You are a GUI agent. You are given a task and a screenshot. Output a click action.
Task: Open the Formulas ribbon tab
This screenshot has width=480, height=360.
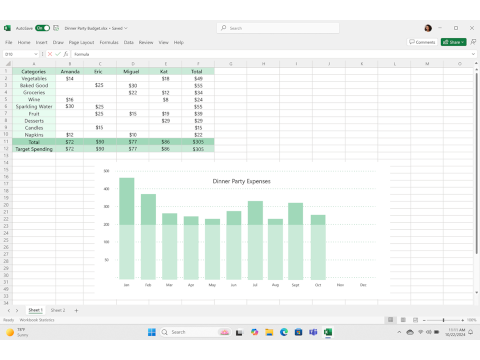(x=109, y=42)
